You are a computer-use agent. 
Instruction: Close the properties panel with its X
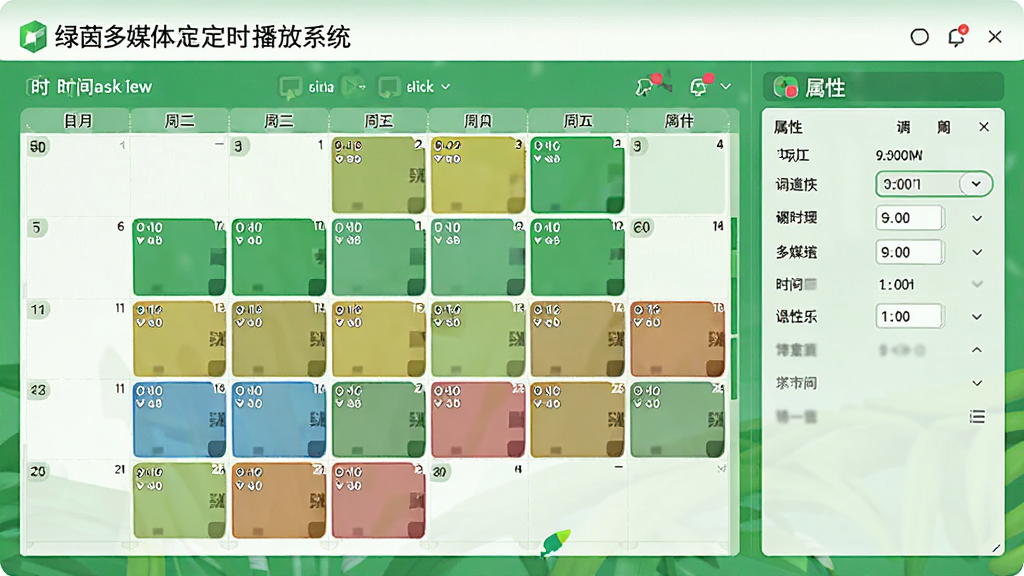(984, 127)
